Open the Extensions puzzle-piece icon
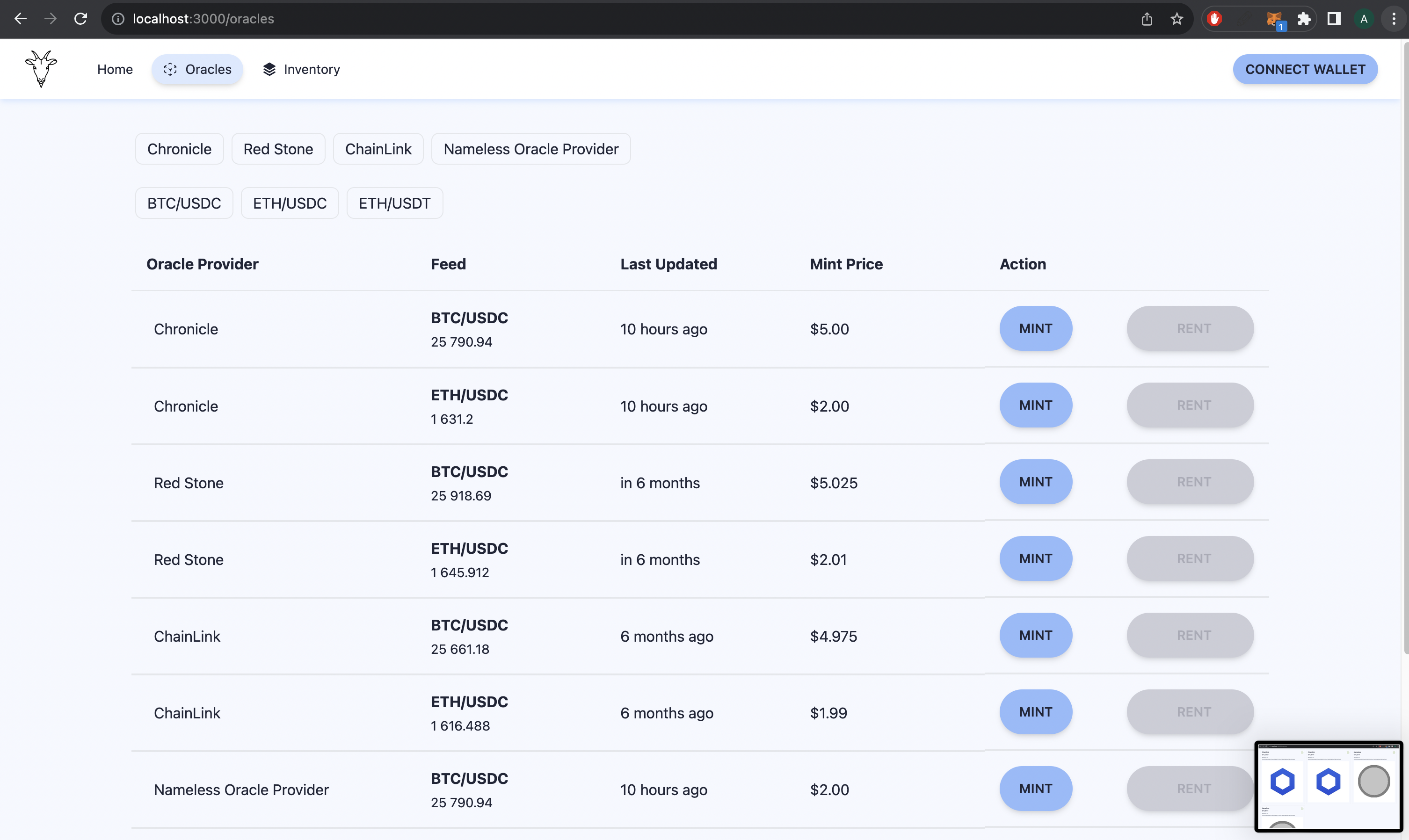Screen dimensions: 1409x840 (x=1304, y=19)
